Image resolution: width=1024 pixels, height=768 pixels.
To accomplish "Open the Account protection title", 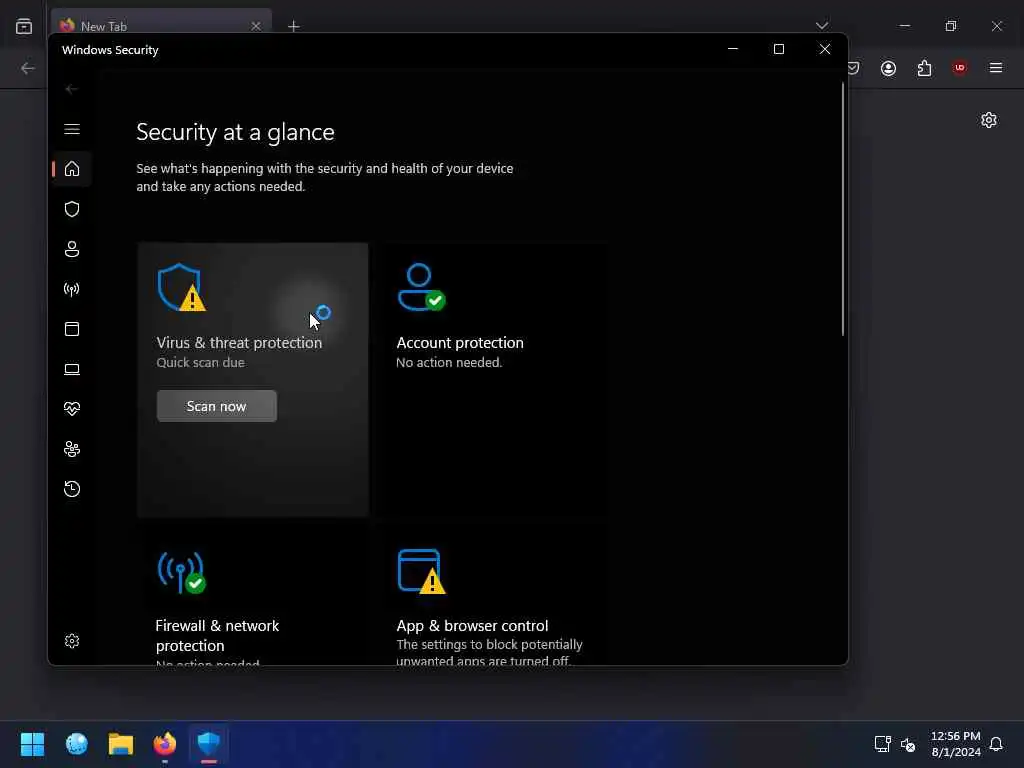I will 460,343.
